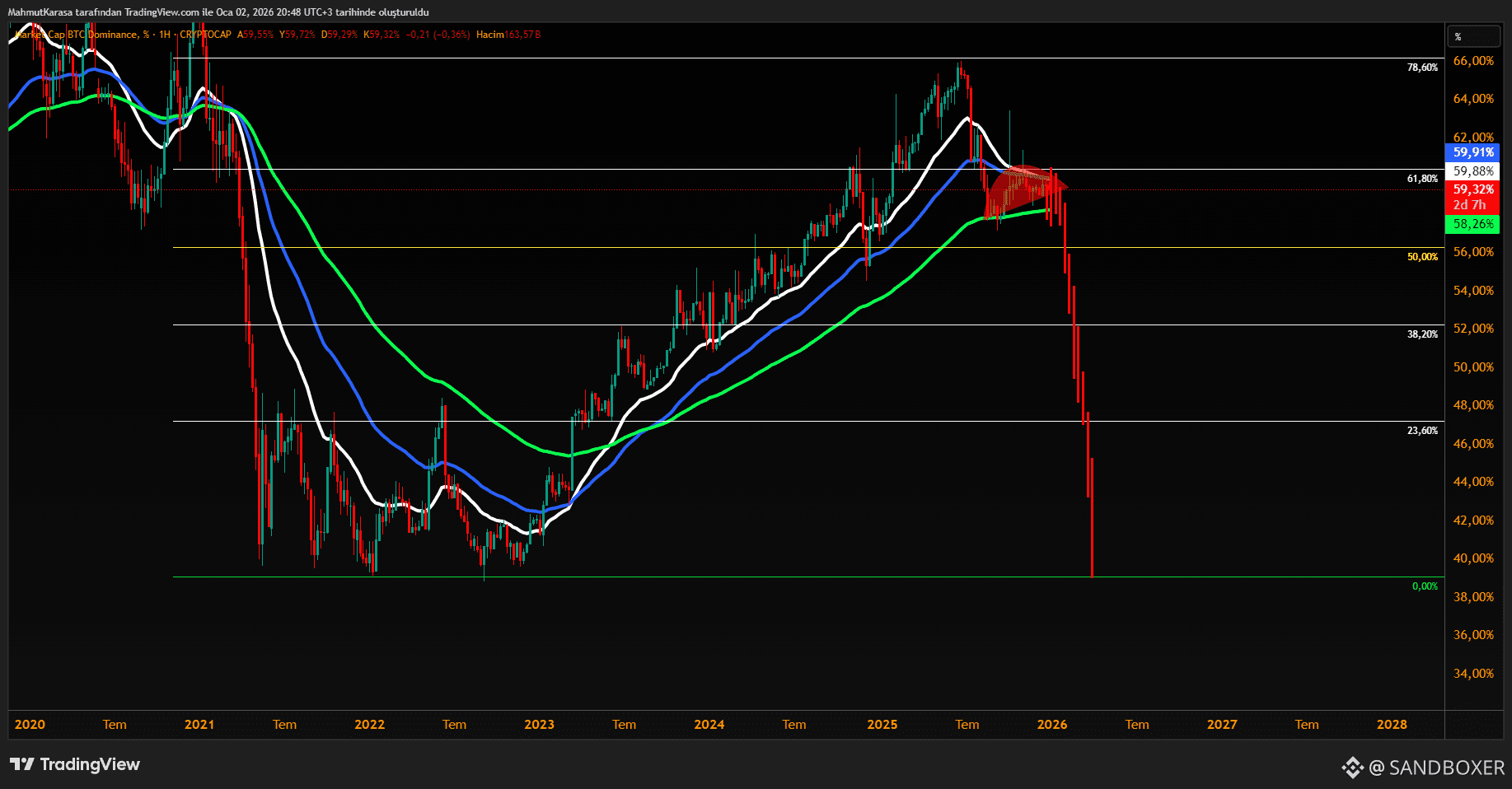Click the 36,00% price axis tick
Image resolution: width=1512 pixels, height=789 pixels.
tap(1473, 635)
